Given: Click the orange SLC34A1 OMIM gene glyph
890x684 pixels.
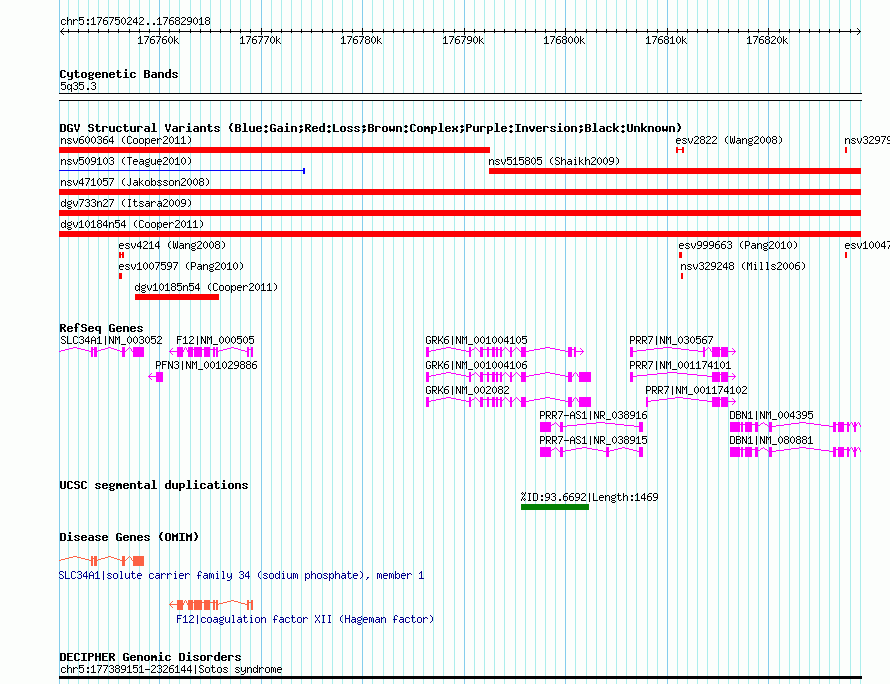Looking at the screenshot, I should [102, 561].
